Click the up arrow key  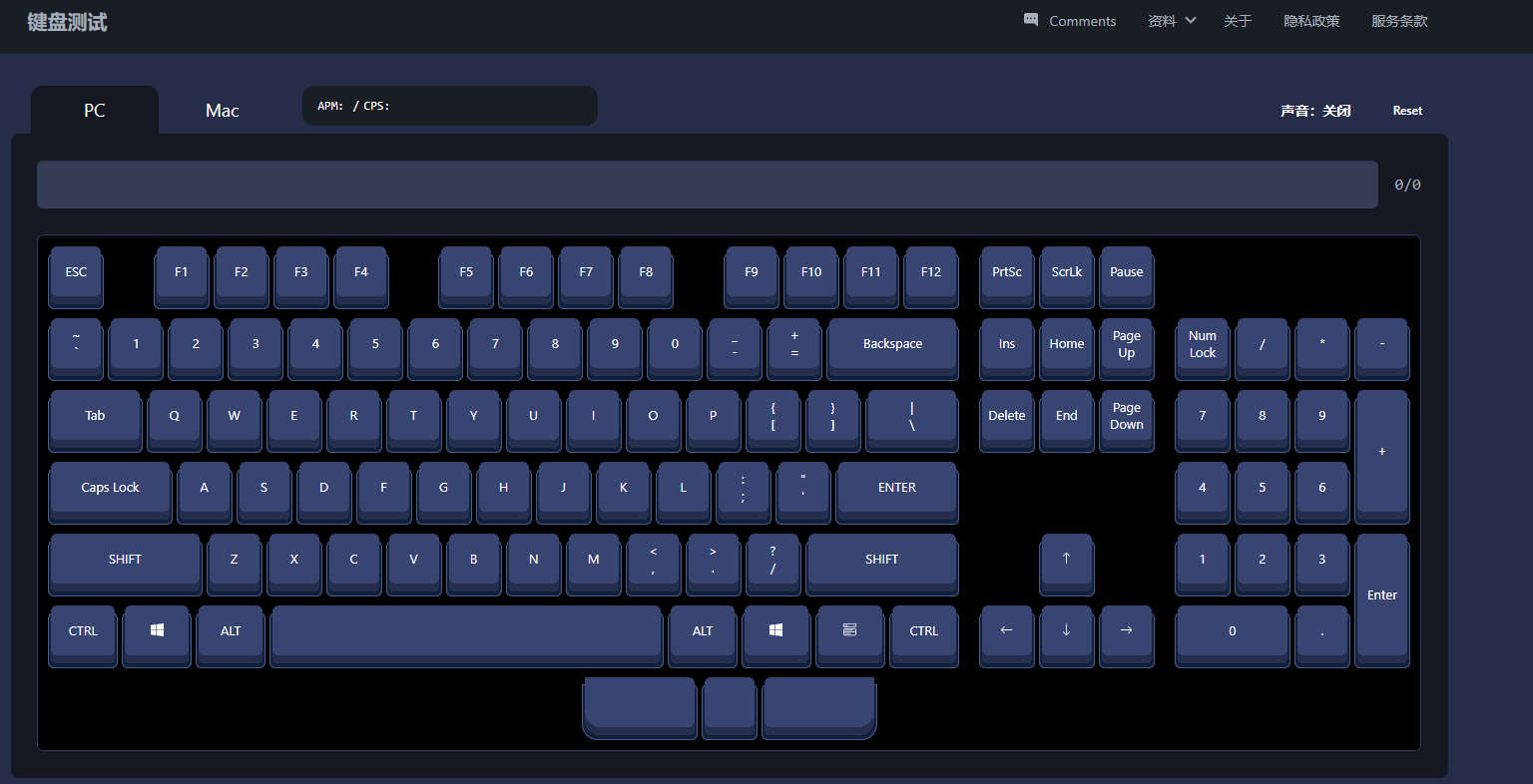pos(1066,559)
